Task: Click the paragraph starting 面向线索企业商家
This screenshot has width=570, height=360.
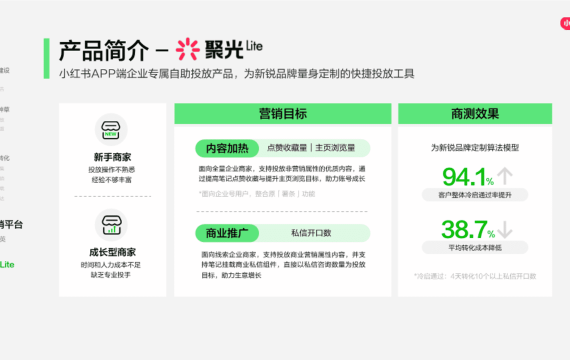Action: point(283,265)
